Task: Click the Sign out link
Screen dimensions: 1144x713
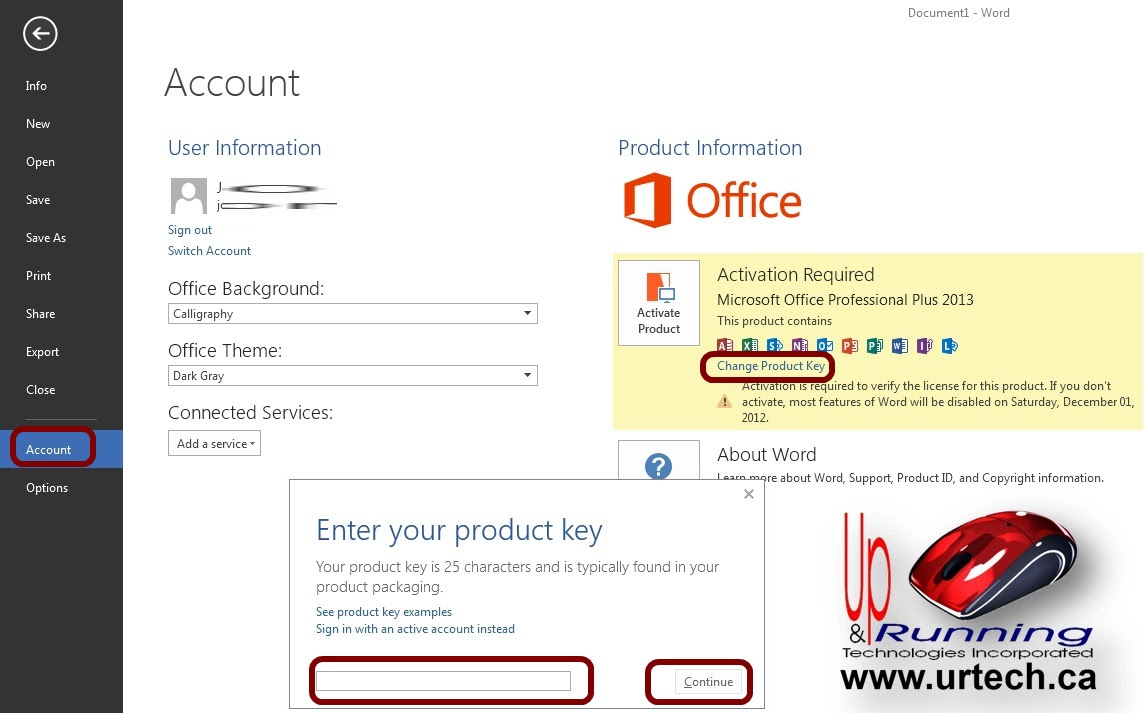Action: coord(190,230)
